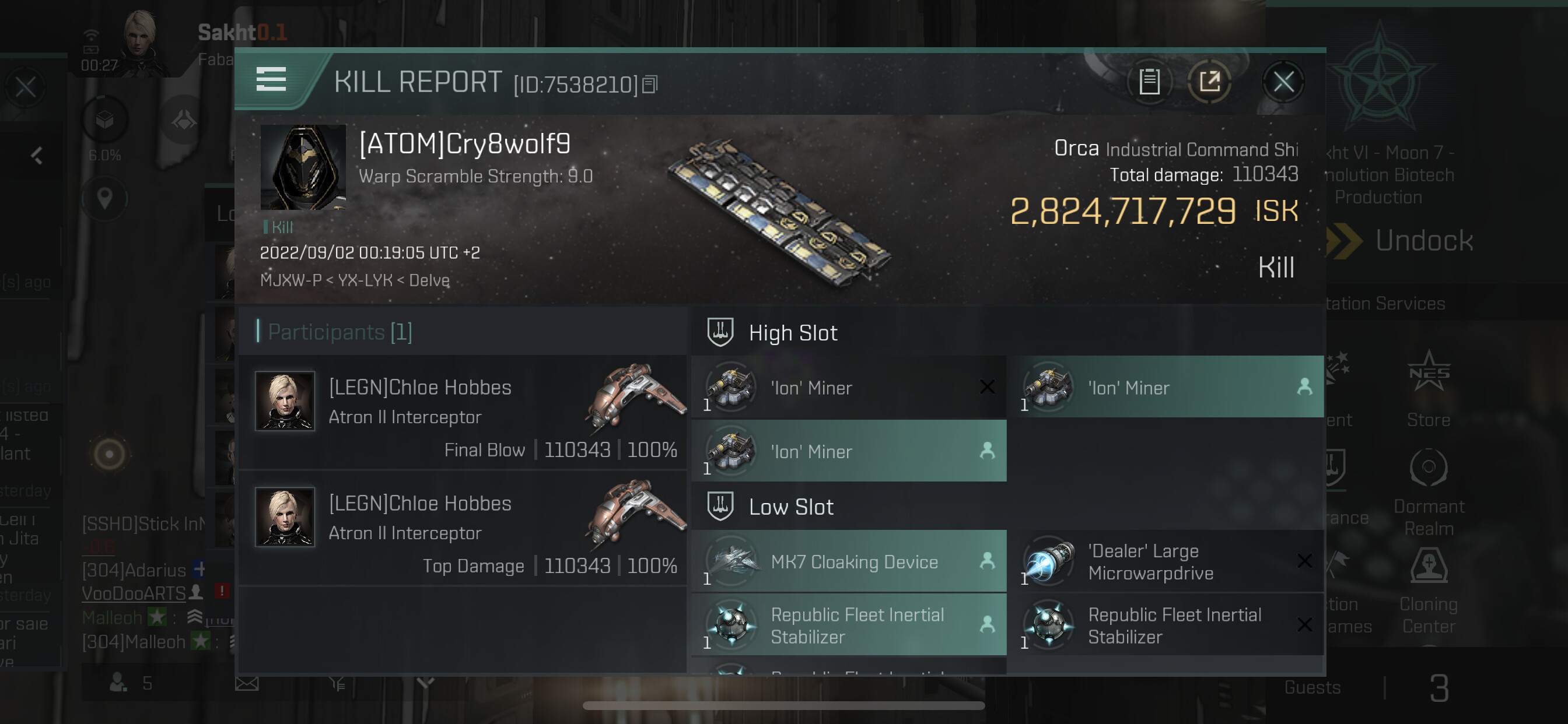Select the highlighted right 'Ion' Miner item
The image size is (1568, 724).
(1166, 387)
